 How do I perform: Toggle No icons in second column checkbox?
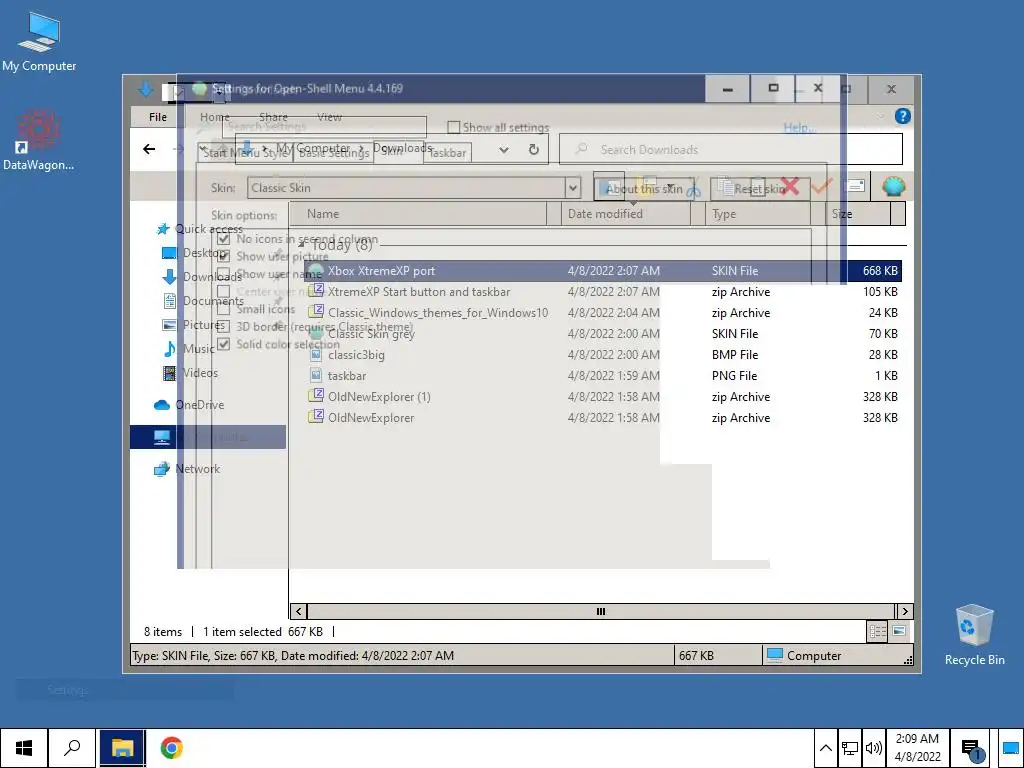point(223,239)
